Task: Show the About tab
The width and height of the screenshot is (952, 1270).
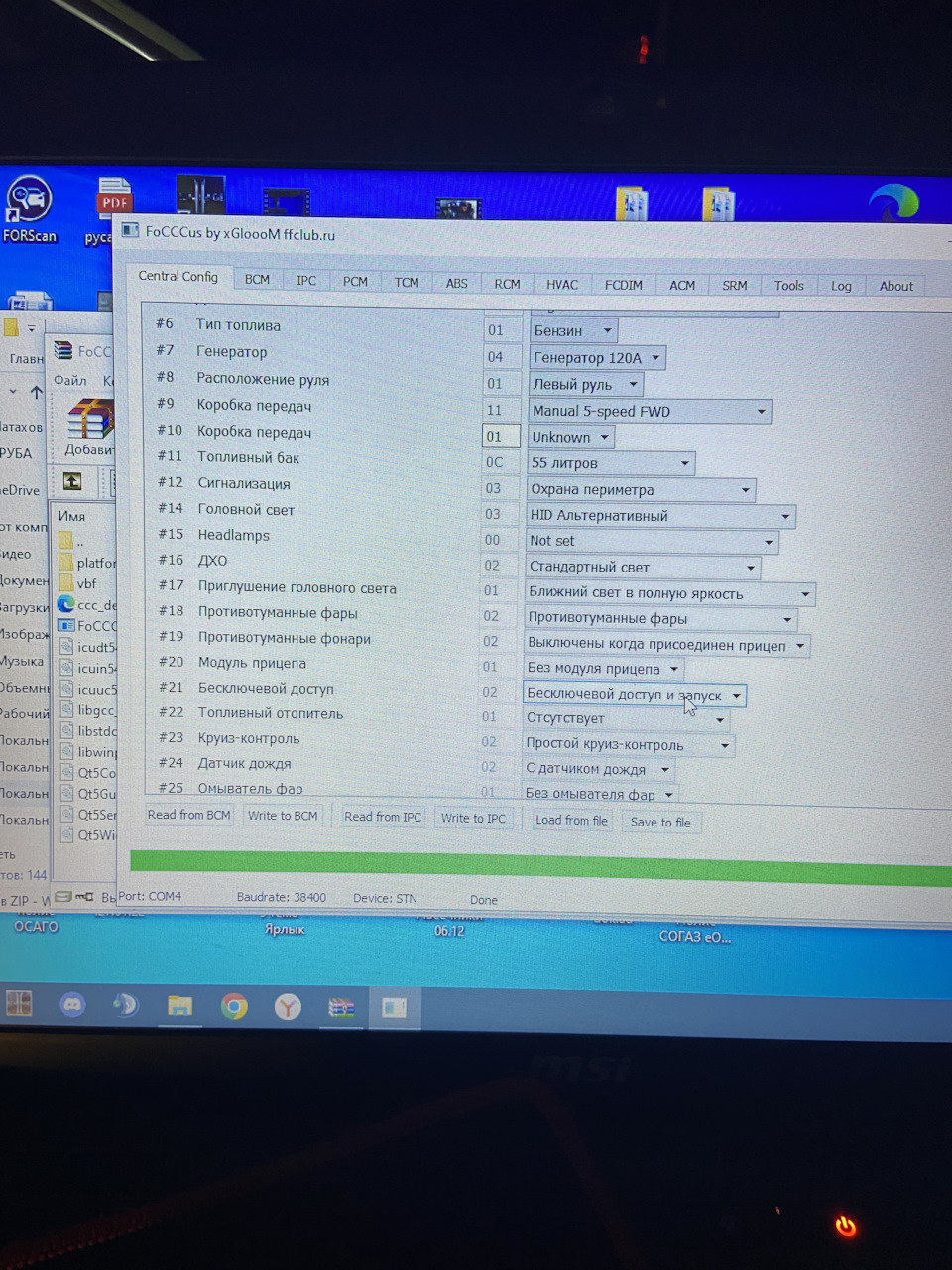Action: [896, 286]
